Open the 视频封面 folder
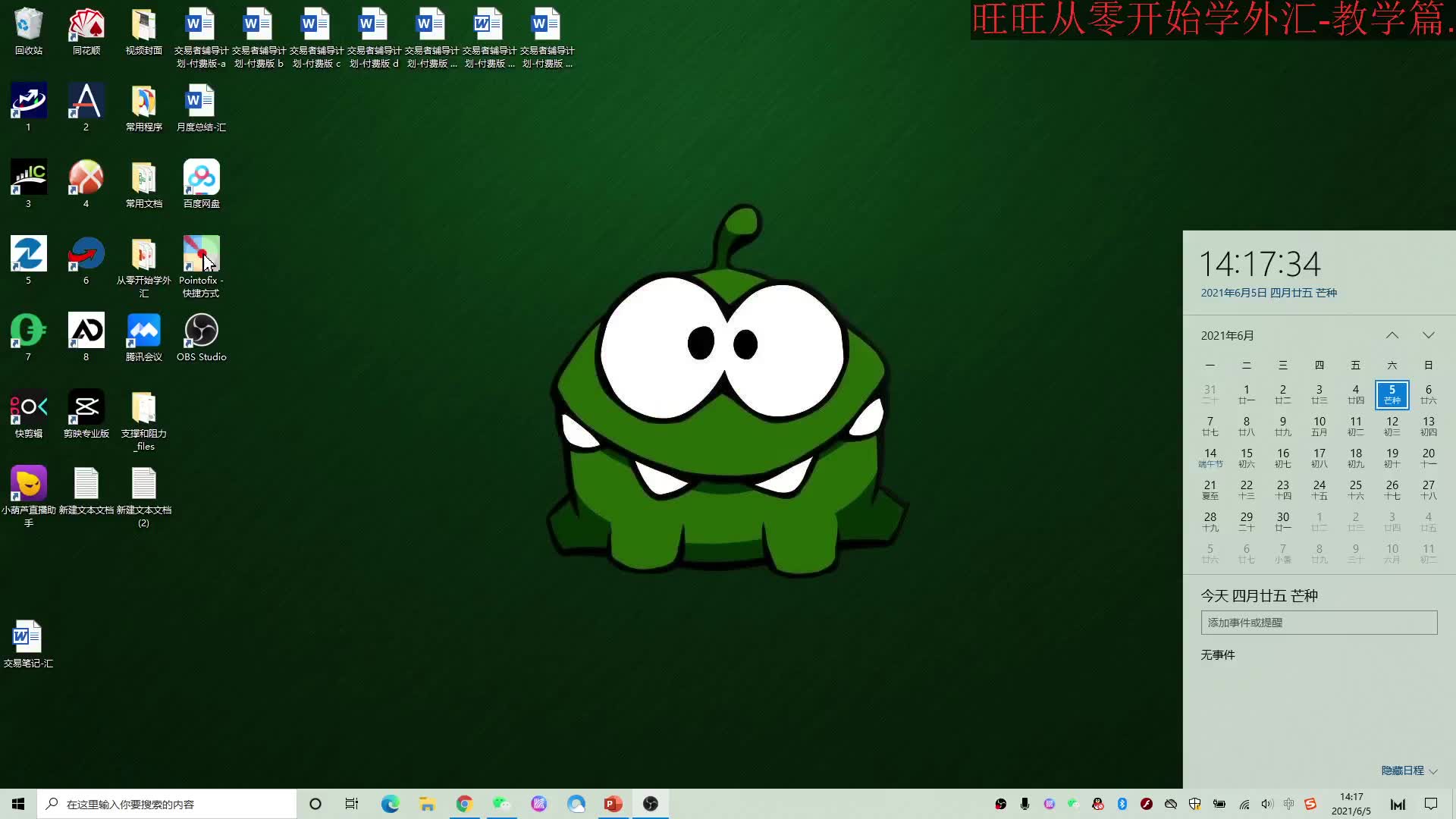The width and height of the screenshot is (1456, 819). (143, 32)
